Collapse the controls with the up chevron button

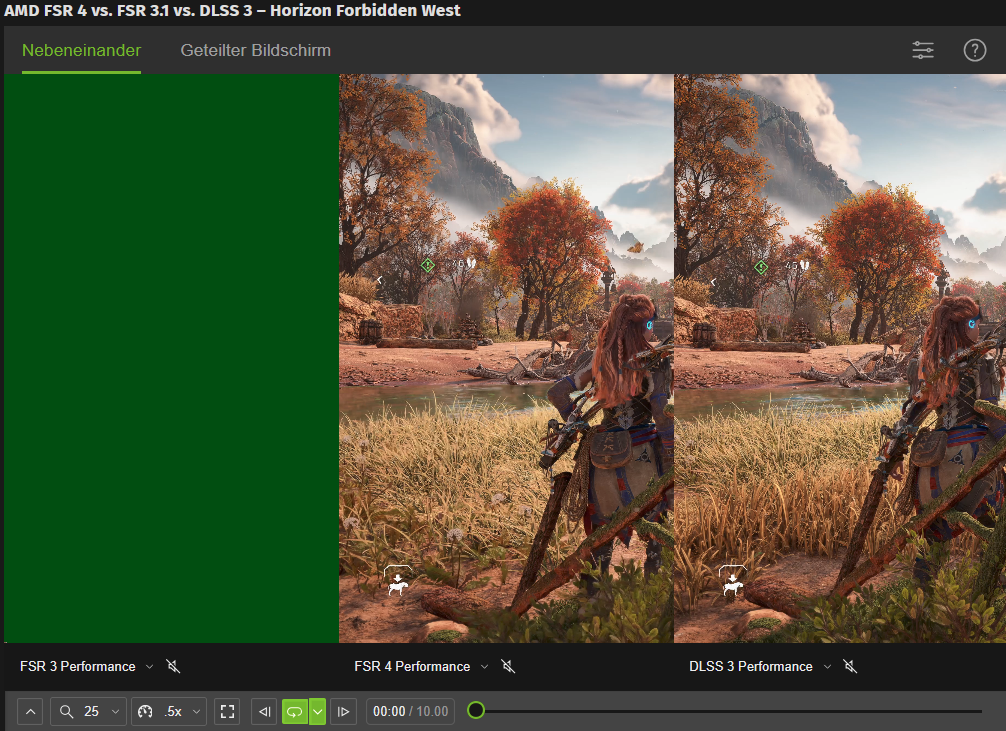30,711
